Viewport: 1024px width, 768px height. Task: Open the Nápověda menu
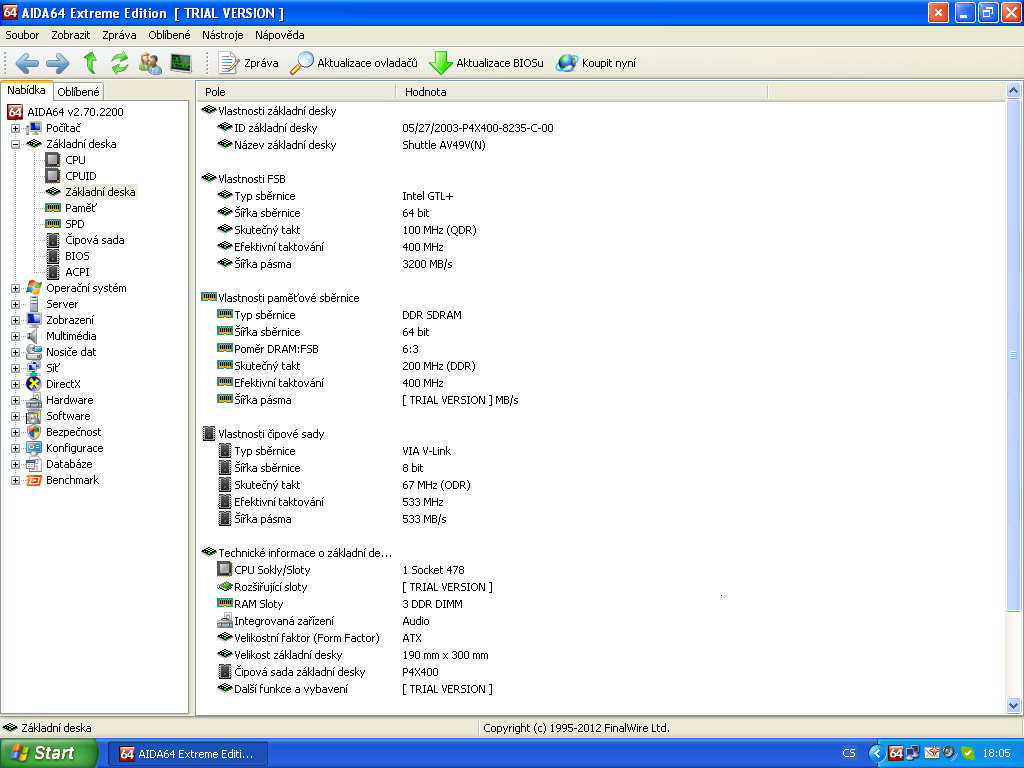280,35
